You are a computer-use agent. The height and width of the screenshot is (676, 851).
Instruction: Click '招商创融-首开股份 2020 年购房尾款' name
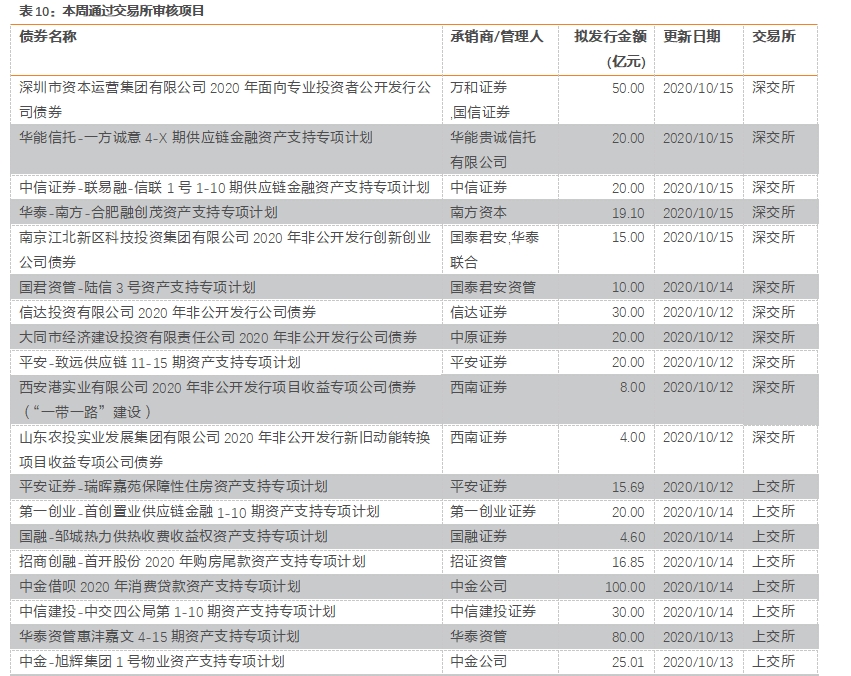(x=192, y=562)
